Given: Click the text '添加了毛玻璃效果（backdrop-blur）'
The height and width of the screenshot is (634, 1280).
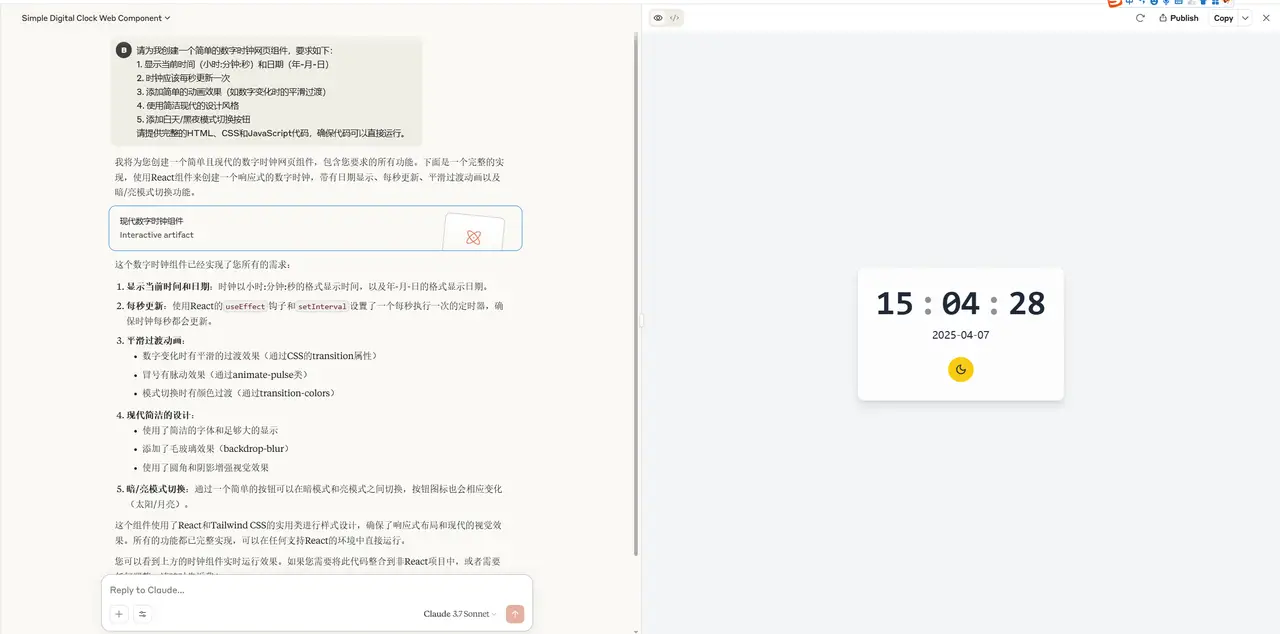Looking at the screenshot, I should tap(216, 449).
